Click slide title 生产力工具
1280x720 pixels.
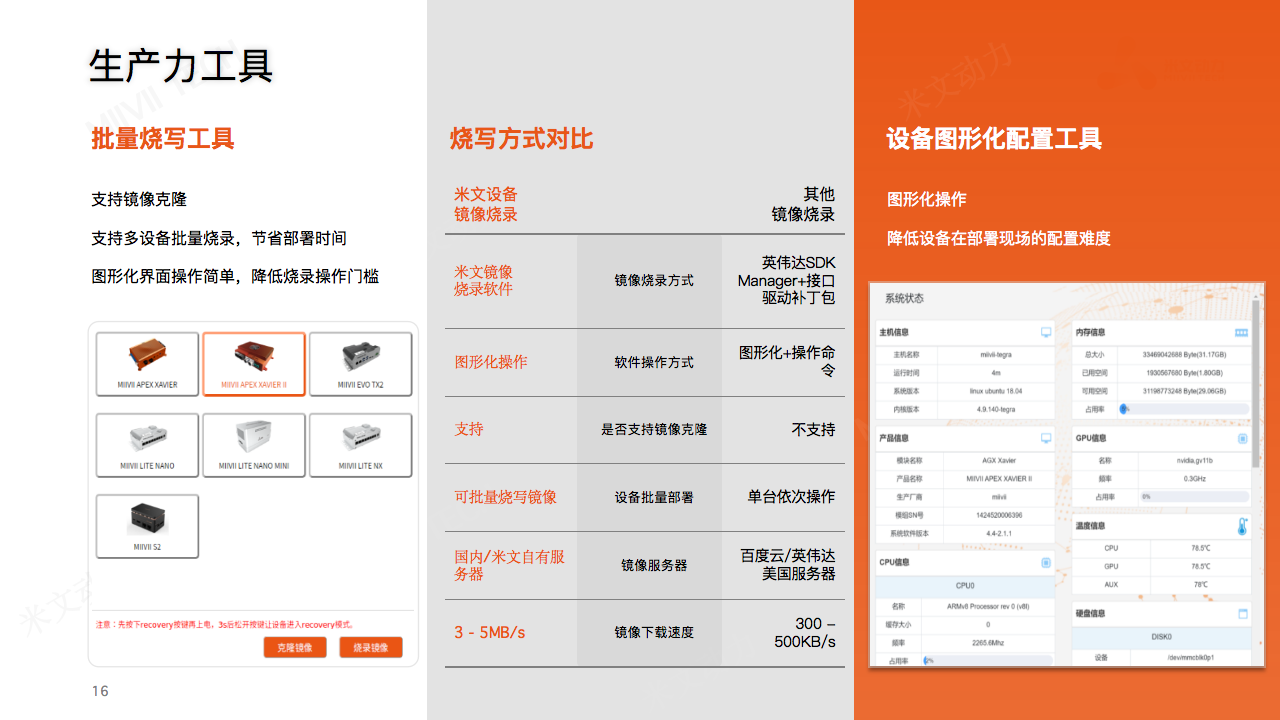tap(181, 65)
